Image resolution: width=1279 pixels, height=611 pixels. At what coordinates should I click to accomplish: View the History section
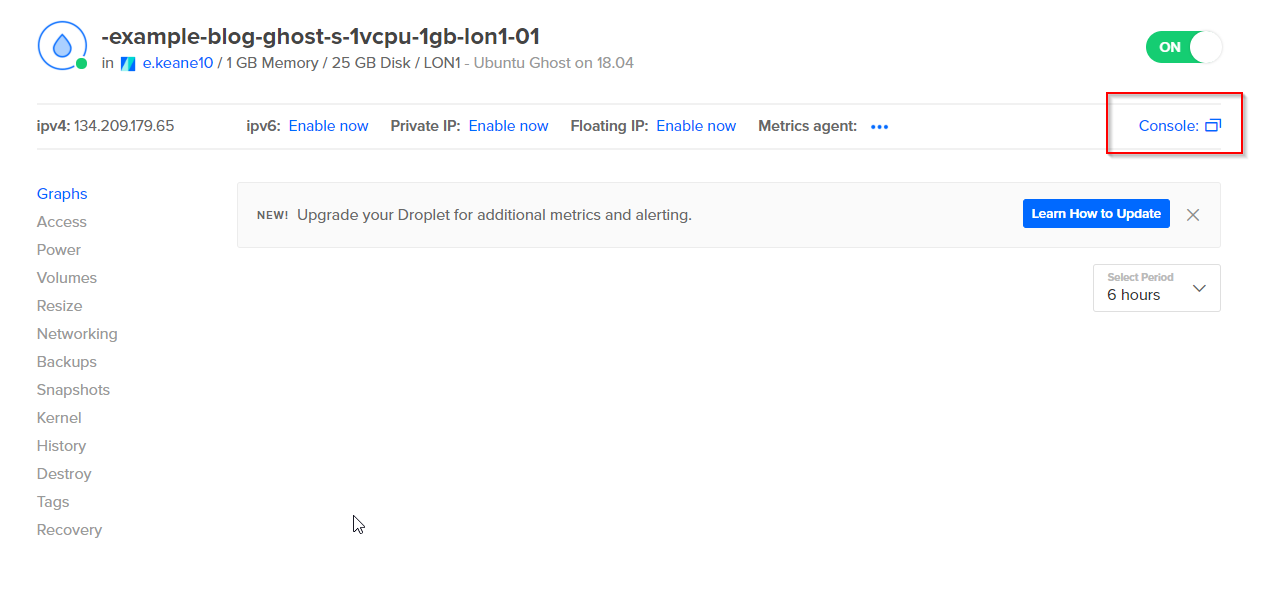click(x=61, y=446)
